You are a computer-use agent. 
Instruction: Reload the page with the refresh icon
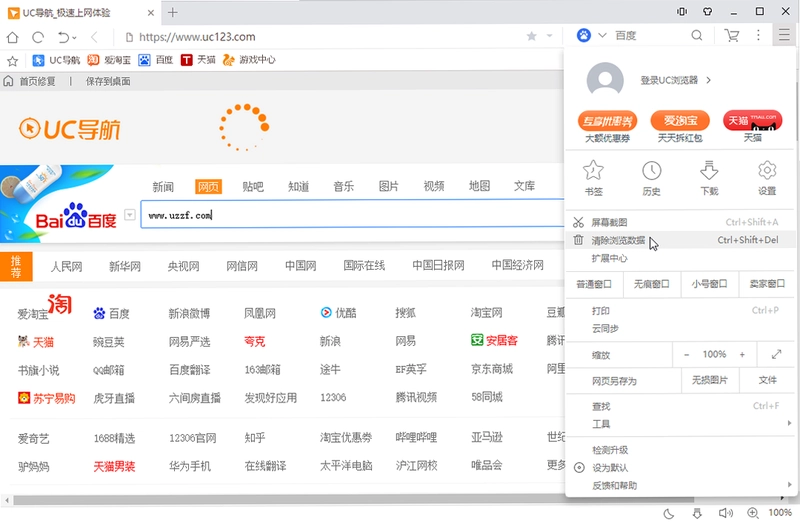coord(38,37)
